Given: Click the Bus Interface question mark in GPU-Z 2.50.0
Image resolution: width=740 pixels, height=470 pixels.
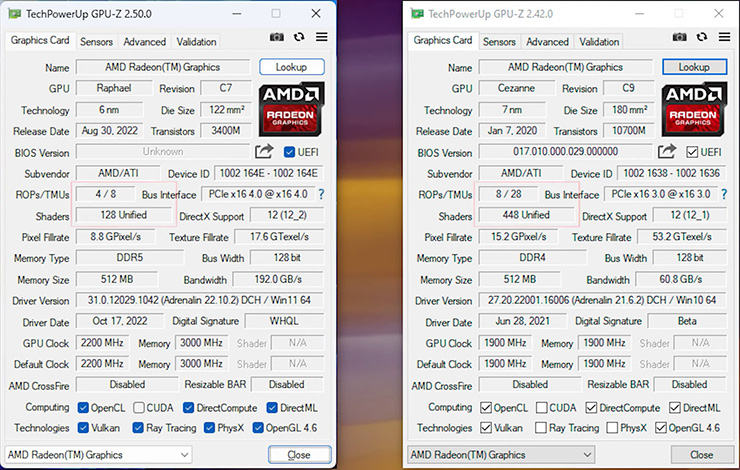Looking at the screenshot, I should [x=321, y=194].
